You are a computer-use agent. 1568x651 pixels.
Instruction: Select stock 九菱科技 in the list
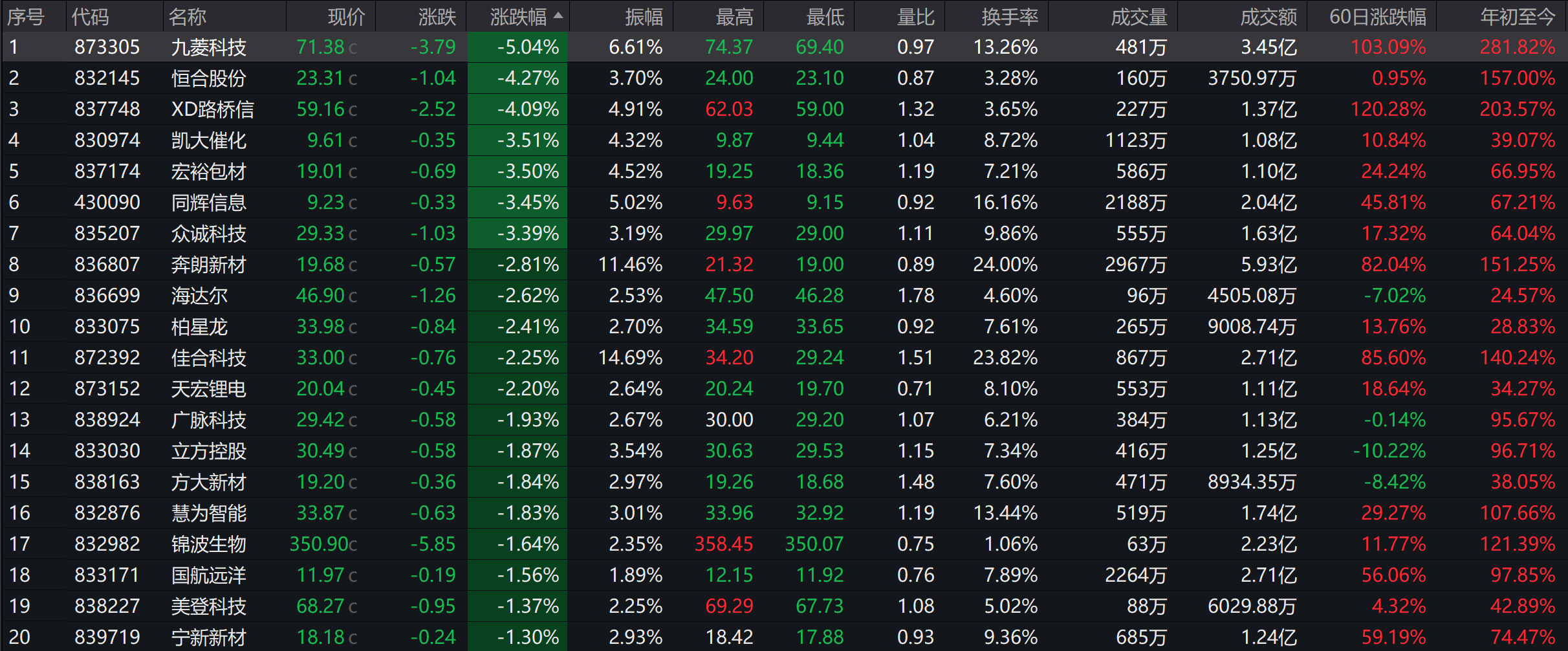[209, 47]
